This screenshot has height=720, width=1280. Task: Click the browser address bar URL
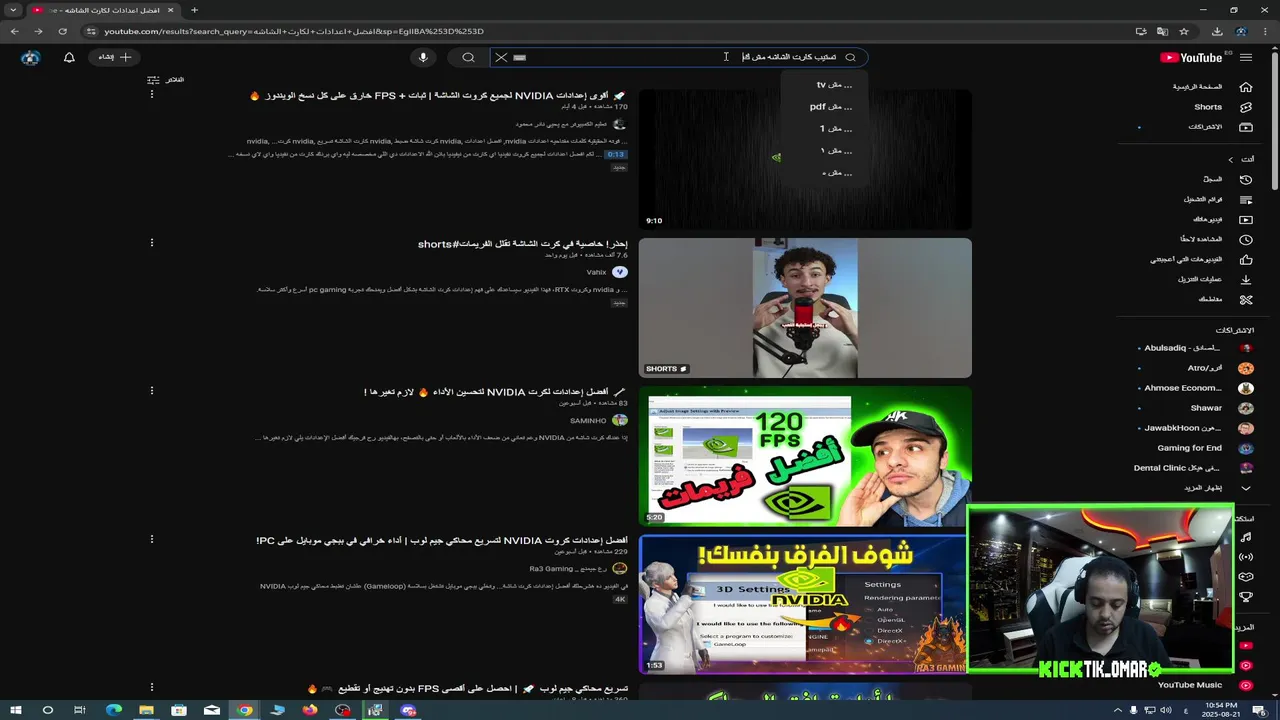pyautogui.click(x=294, y=31)
